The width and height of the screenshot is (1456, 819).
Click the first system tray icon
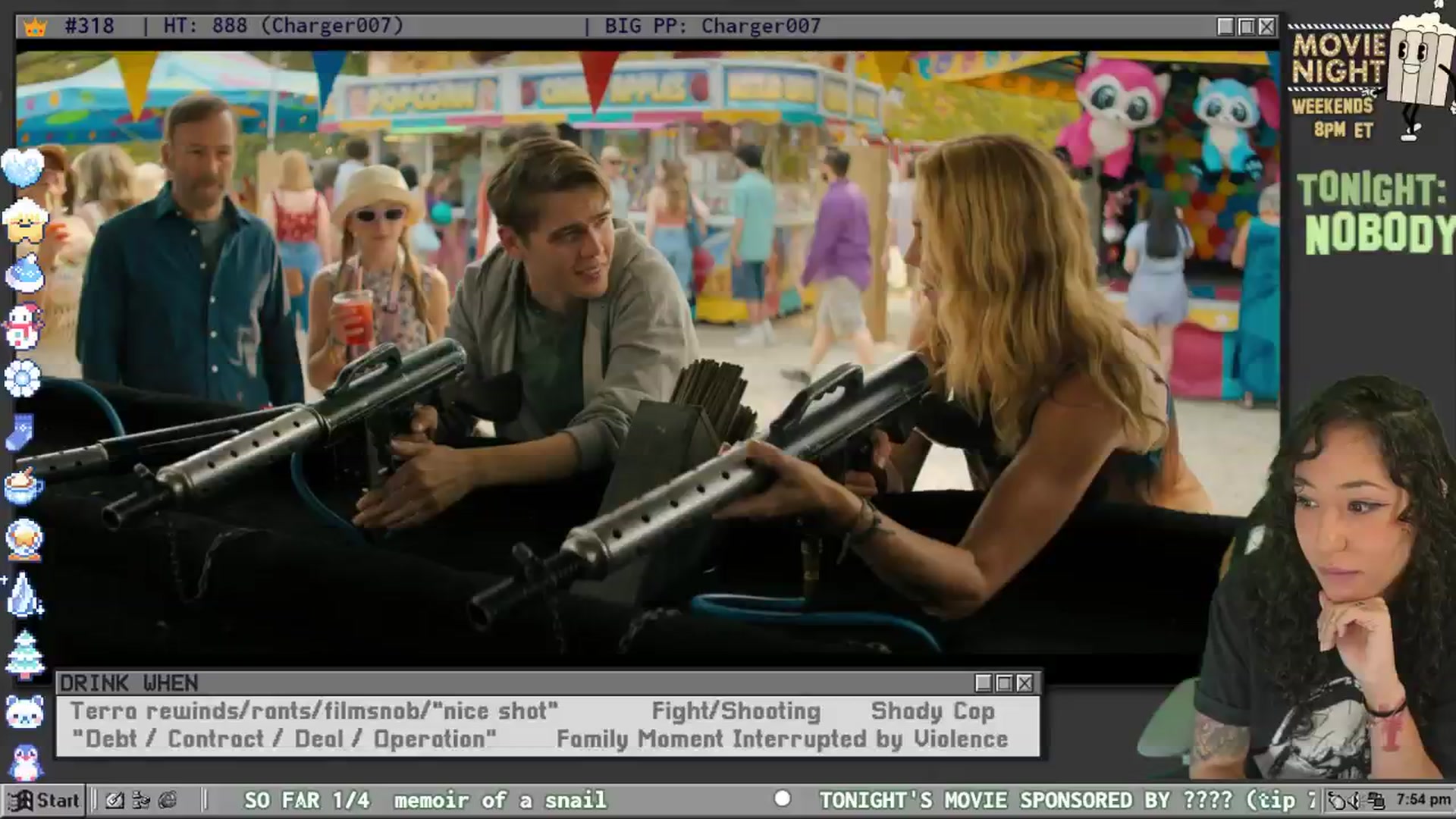click(x=1337, y=800)
